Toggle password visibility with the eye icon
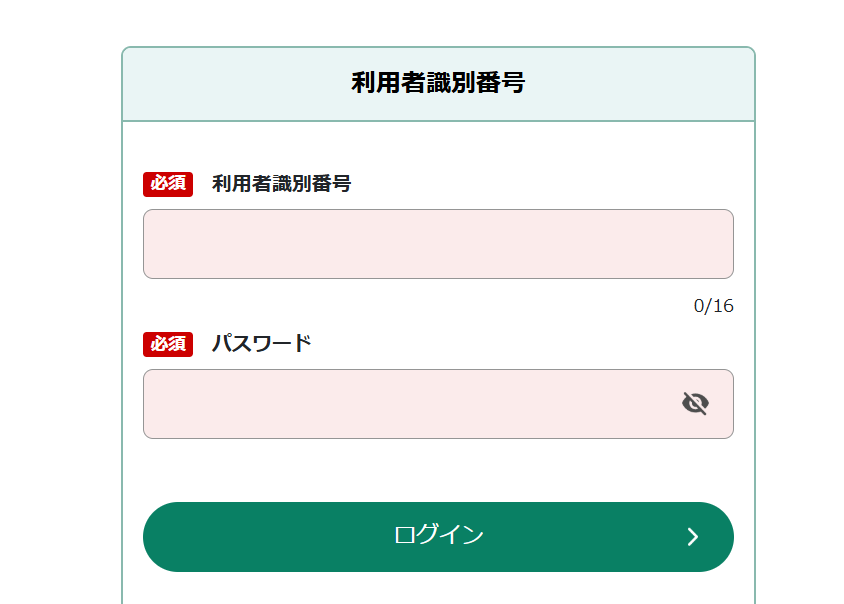 coord(695,403)
